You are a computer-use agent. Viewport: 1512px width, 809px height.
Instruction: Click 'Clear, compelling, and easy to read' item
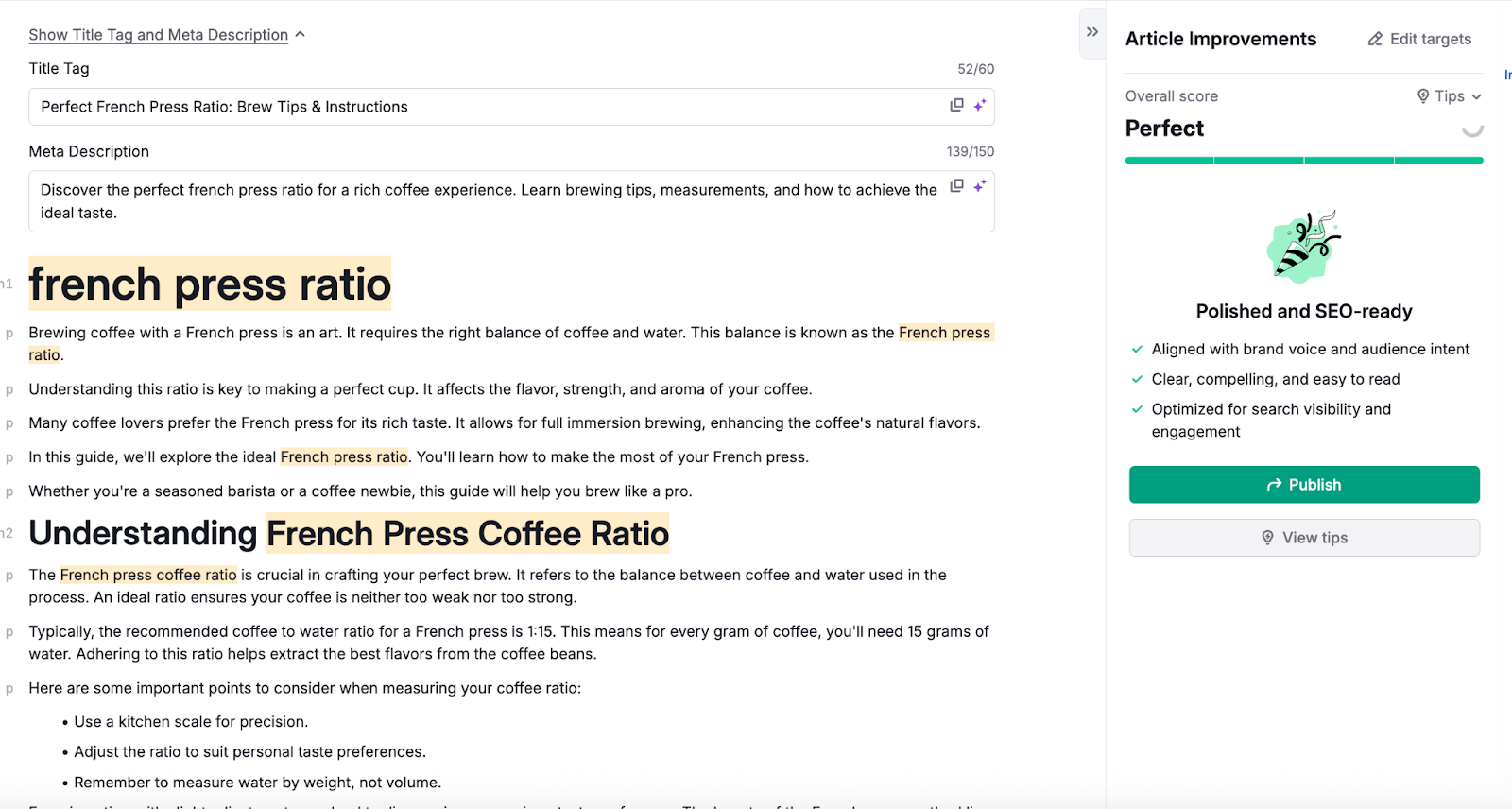pos(1275,380)
